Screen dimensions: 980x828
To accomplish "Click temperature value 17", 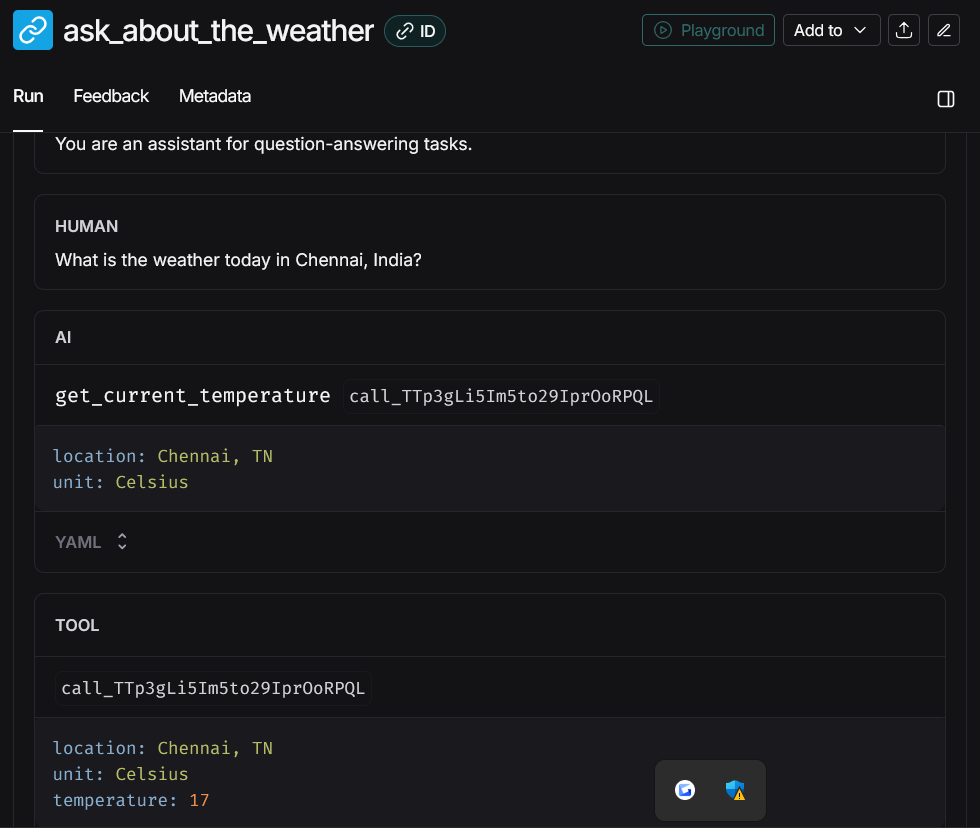I will pos(199,801).
